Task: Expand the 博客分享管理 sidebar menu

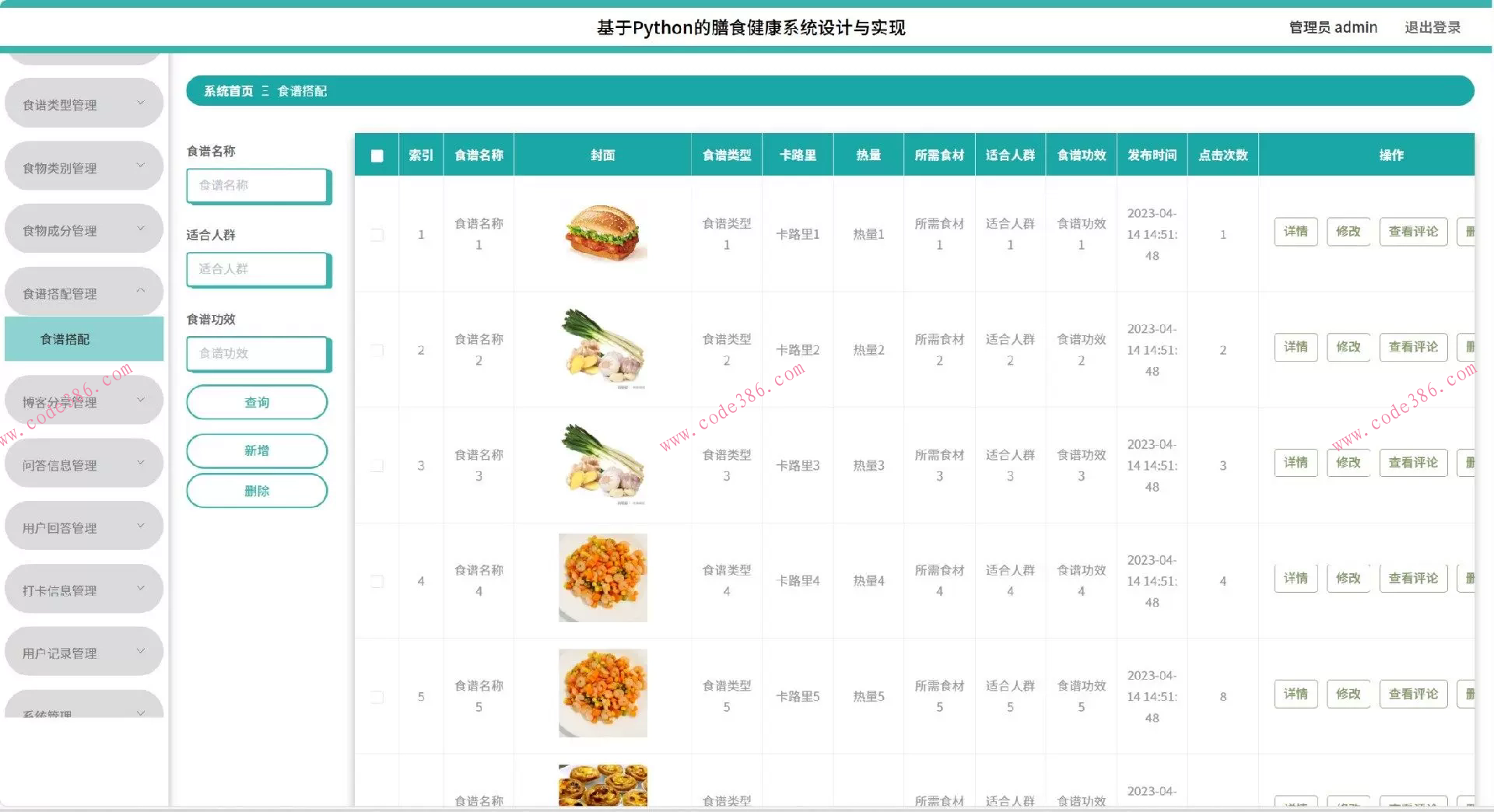Action: coord(83,400)
